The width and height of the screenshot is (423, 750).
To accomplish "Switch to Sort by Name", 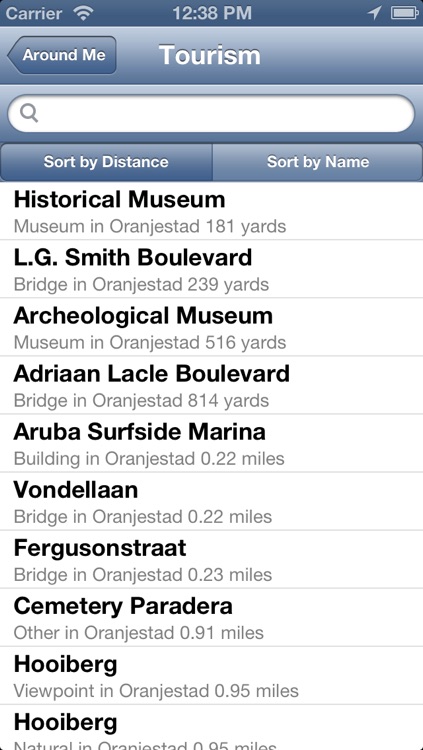I will tap(318, 162).
